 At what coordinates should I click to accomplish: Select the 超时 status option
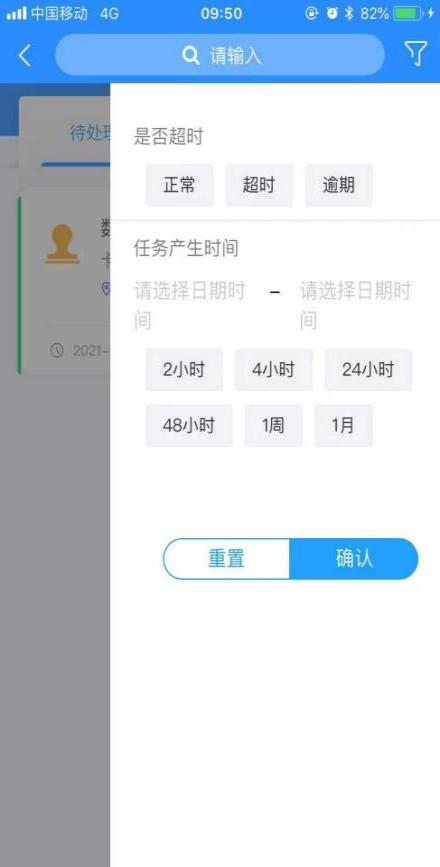pyautogui.click(x=259, y=185)
